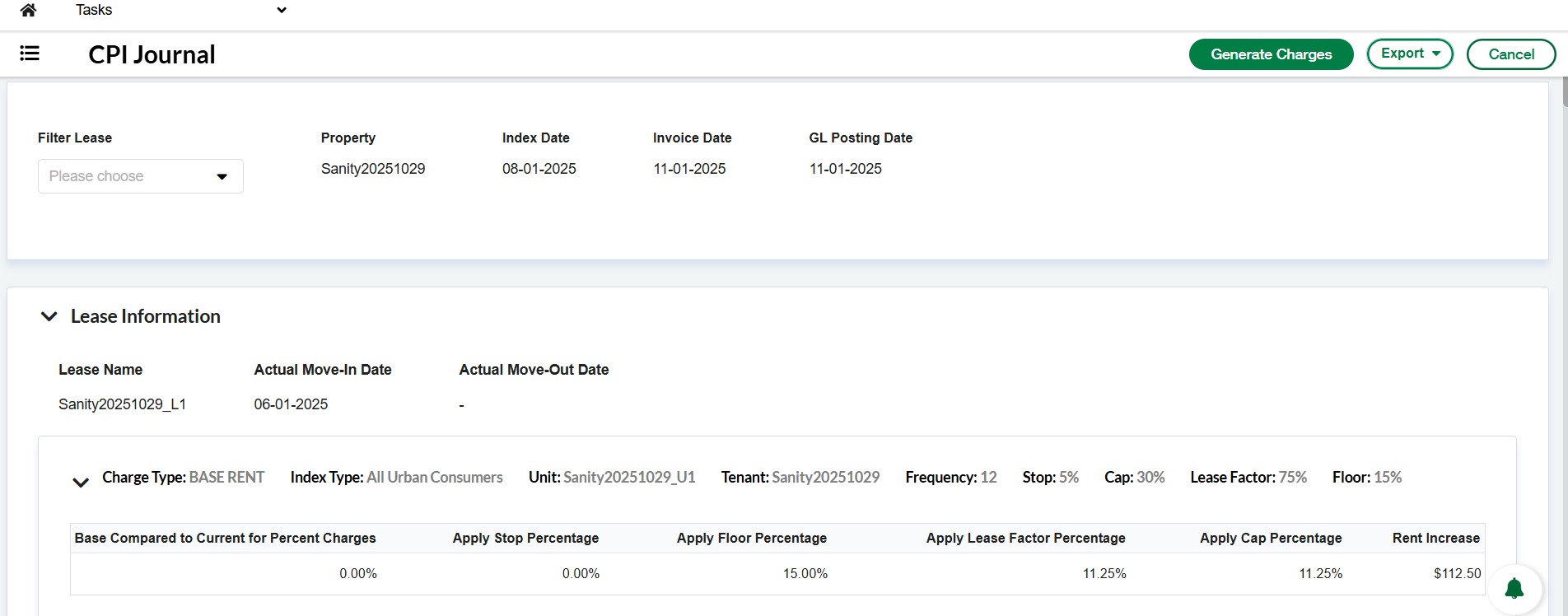Viewport: 1568px width, 616px height.
Task: Select the Charge Type BASE RENT text
Action: click(226, 478)
